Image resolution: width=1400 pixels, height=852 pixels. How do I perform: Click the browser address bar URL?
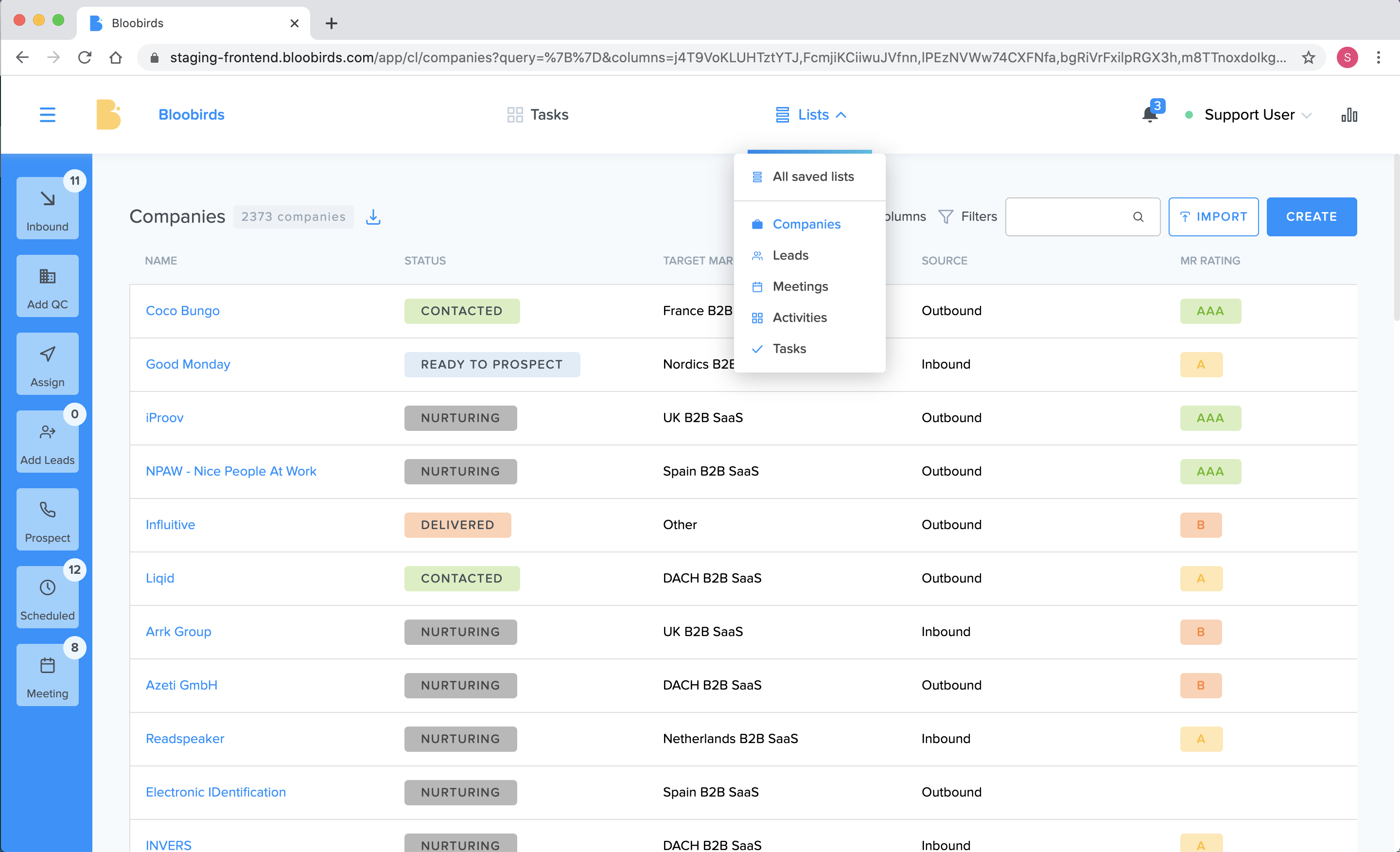pos(727,57)
